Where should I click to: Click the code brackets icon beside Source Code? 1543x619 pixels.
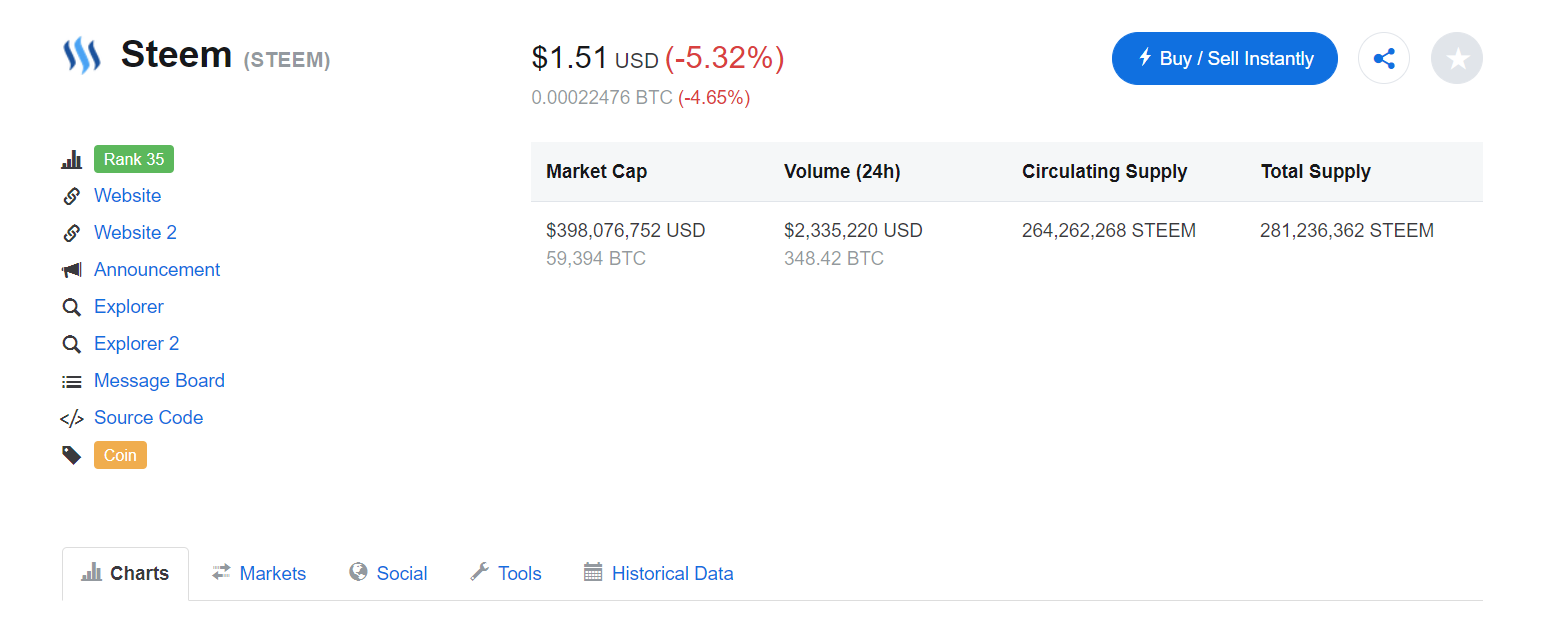[x=72, y=418]
